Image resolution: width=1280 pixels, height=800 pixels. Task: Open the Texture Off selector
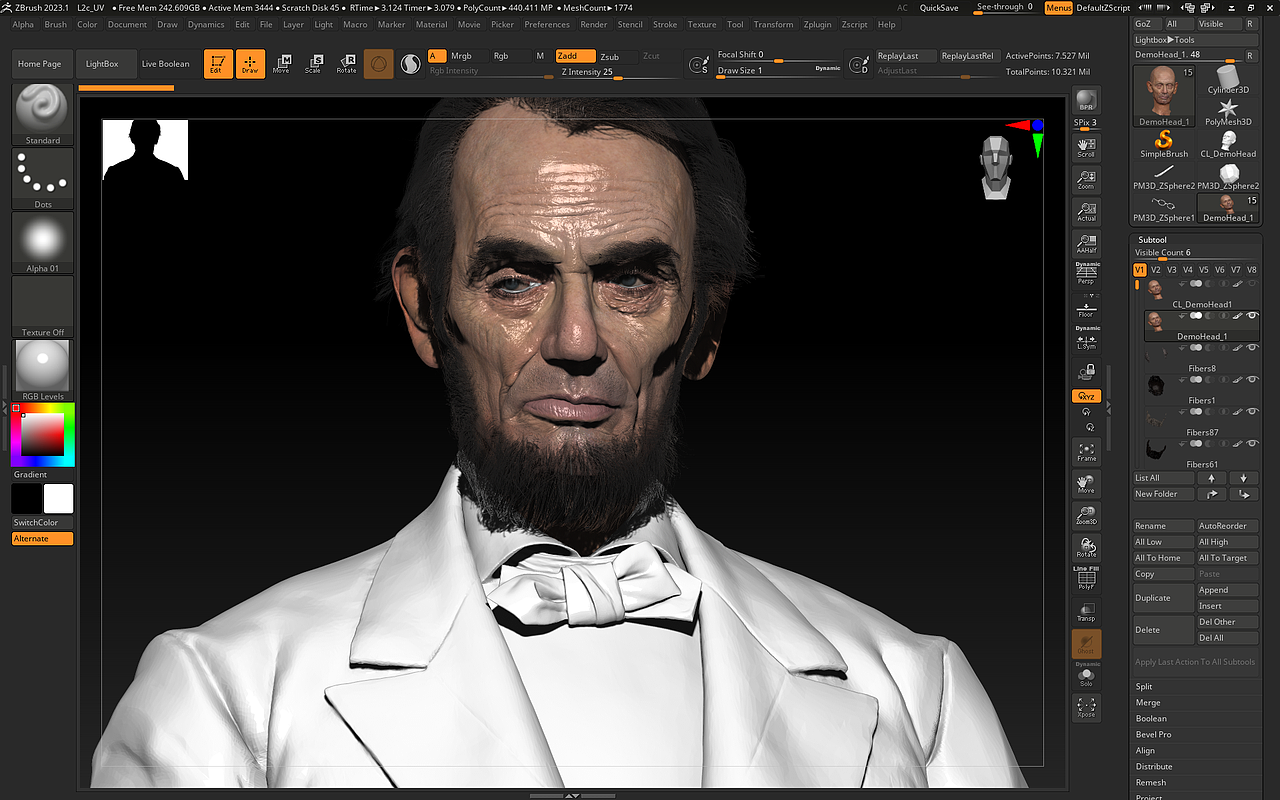coord(41,305)
